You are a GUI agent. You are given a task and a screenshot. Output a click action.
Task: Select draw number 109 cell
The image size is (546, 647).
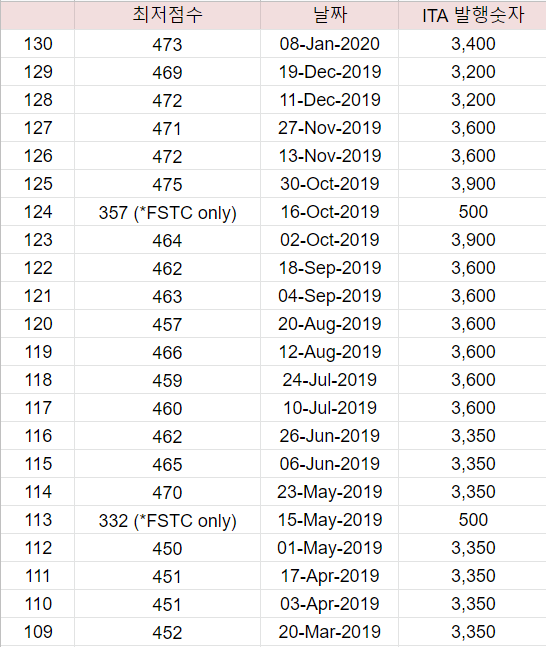point(38,632)
